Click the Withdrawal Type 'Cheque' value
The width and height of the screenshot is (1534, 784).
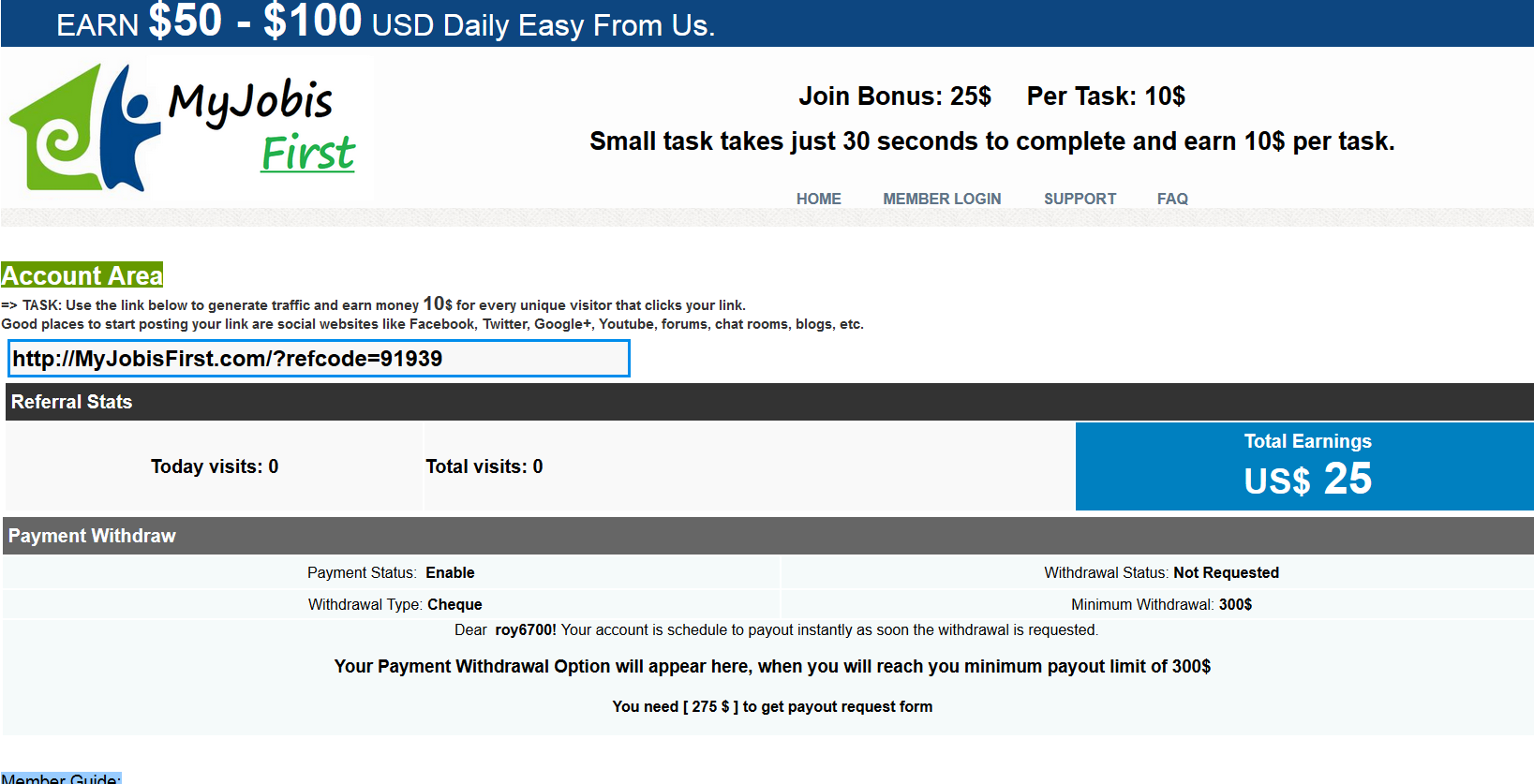(454, 604)
